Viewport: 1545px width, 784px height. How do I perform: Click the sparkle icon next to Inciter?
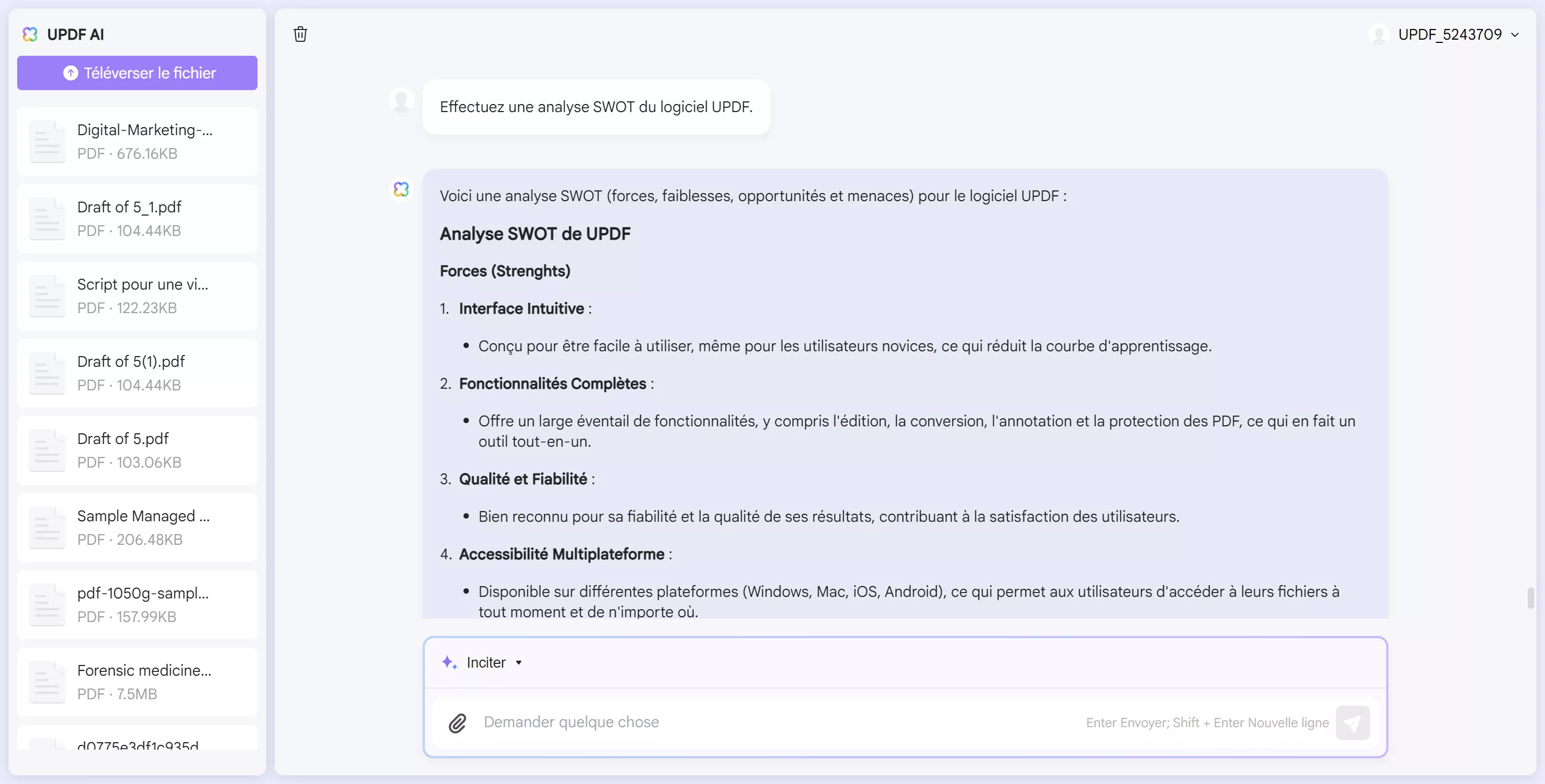(x=449, y=662)
